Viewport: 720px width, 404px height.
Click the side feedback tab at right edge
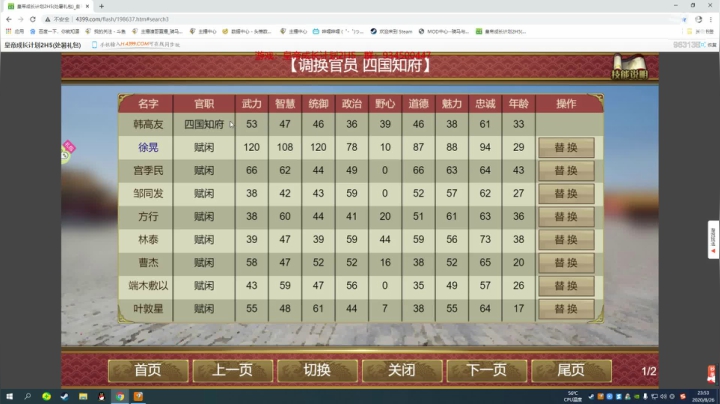[713, 240]
